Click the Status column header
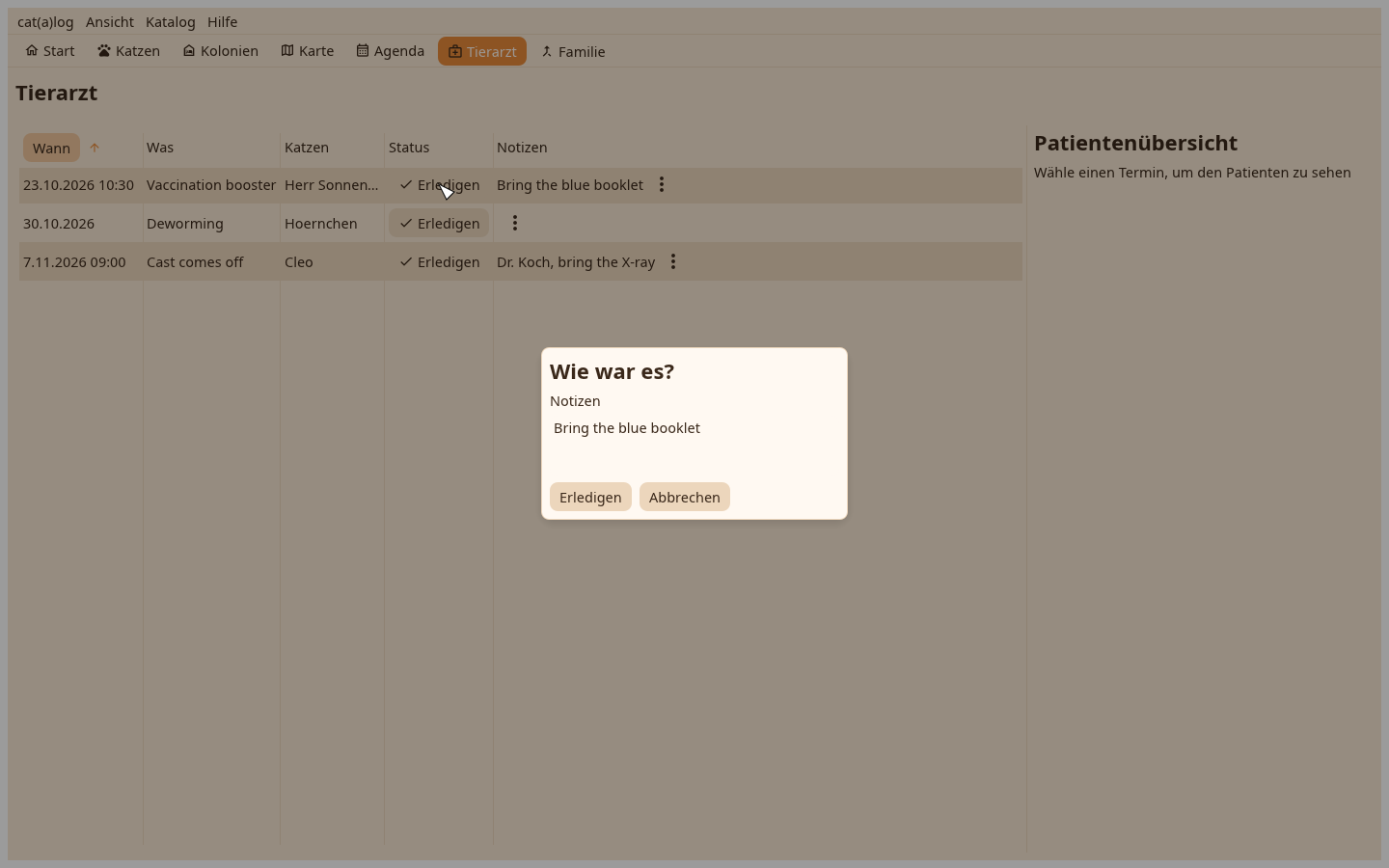 tap(409, 148)
